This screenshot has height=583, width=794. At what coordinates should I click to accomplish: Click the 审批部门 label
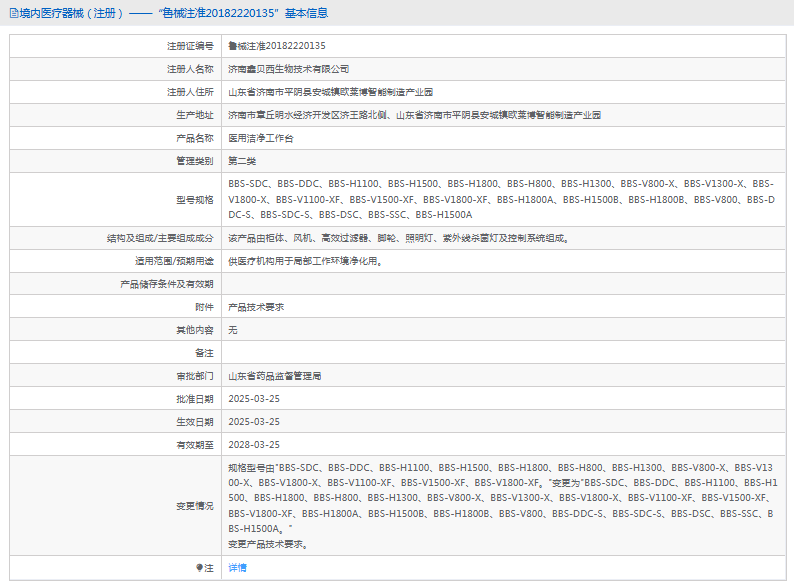pyautogui.click(x=195, y=376)
